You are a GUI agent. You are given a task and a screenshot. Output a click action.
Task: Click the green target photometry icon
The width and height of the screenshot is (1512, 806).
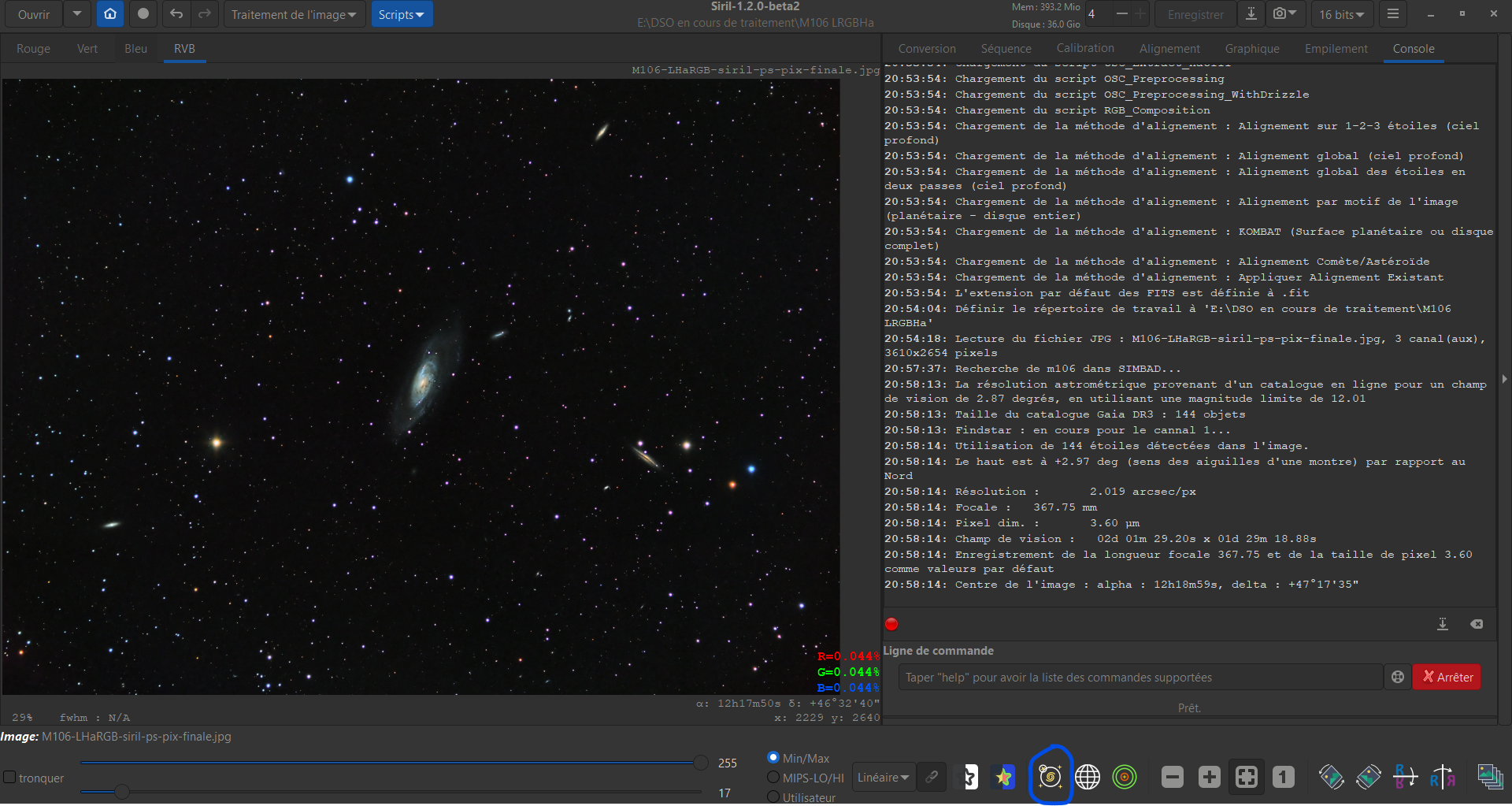click(1125, 778)
